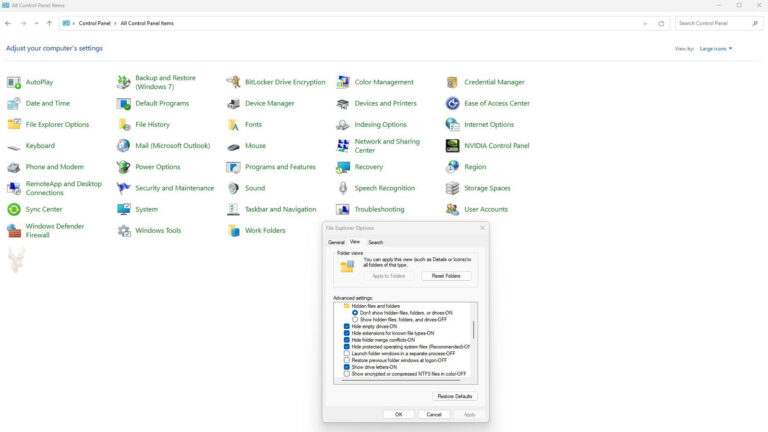Image resolution: width=768 pixels, height=432 pixels.
Task: Open Credential Manager
Action: tap(485, 82)
